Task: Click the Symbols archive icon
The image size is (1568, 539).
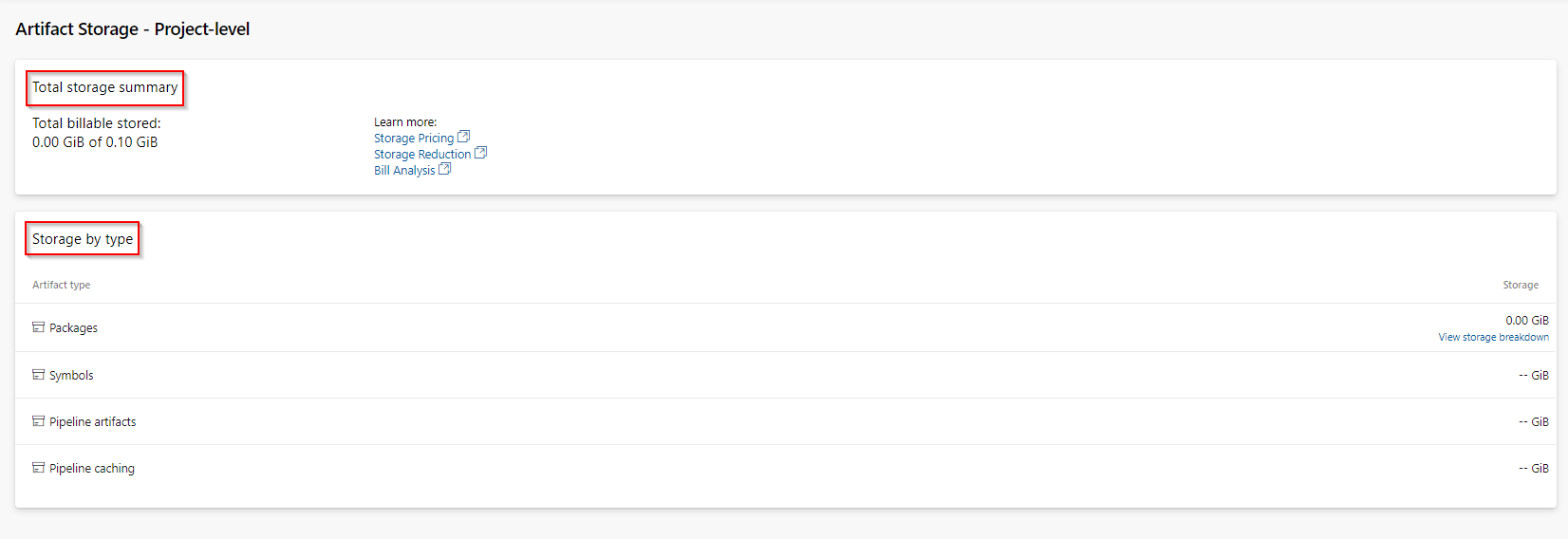Action: click(38, 375)
